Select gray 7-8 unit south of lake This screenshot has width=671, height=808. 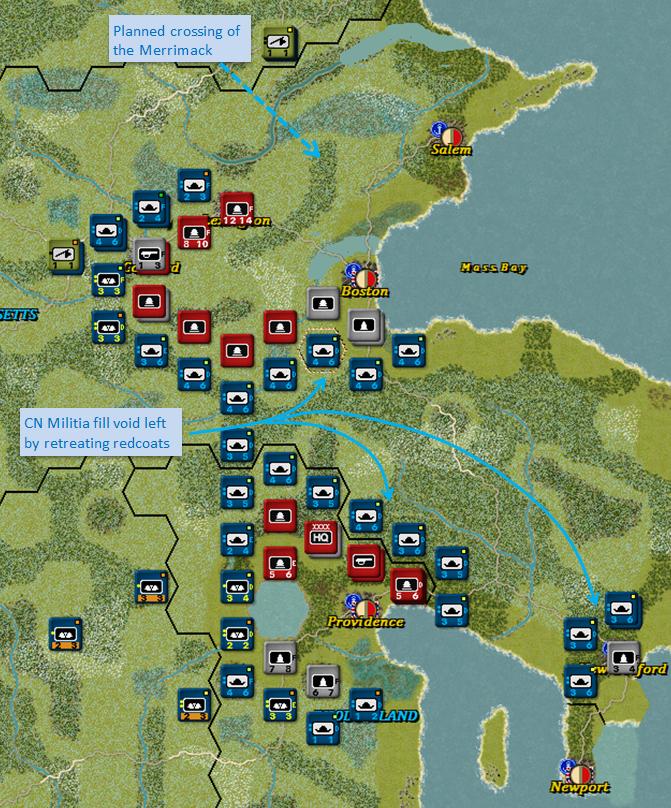[x=280, y=658]
